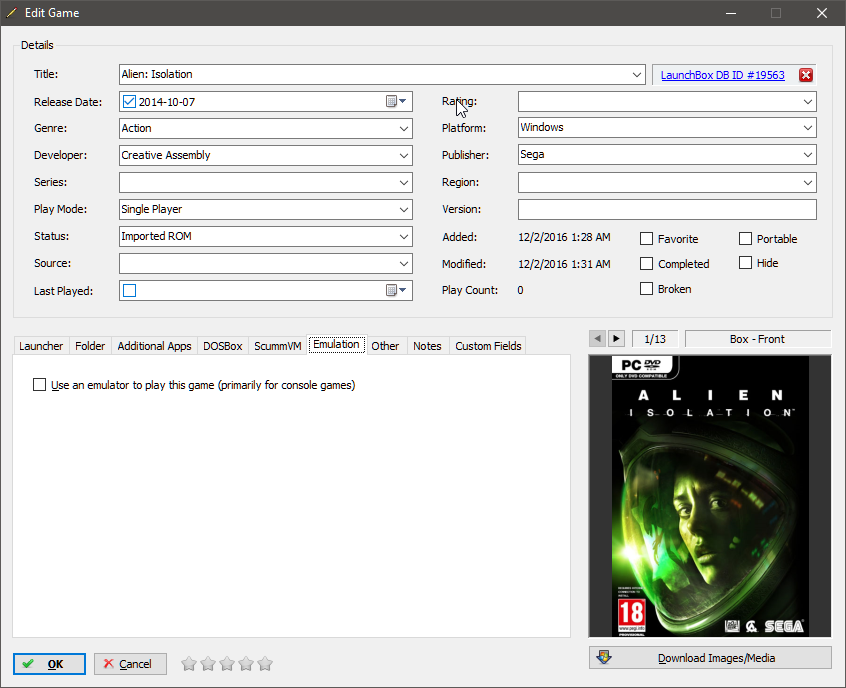Screen dimensions: 846x688
Task: Open the Other tab
Action: (x=385, y=346)
